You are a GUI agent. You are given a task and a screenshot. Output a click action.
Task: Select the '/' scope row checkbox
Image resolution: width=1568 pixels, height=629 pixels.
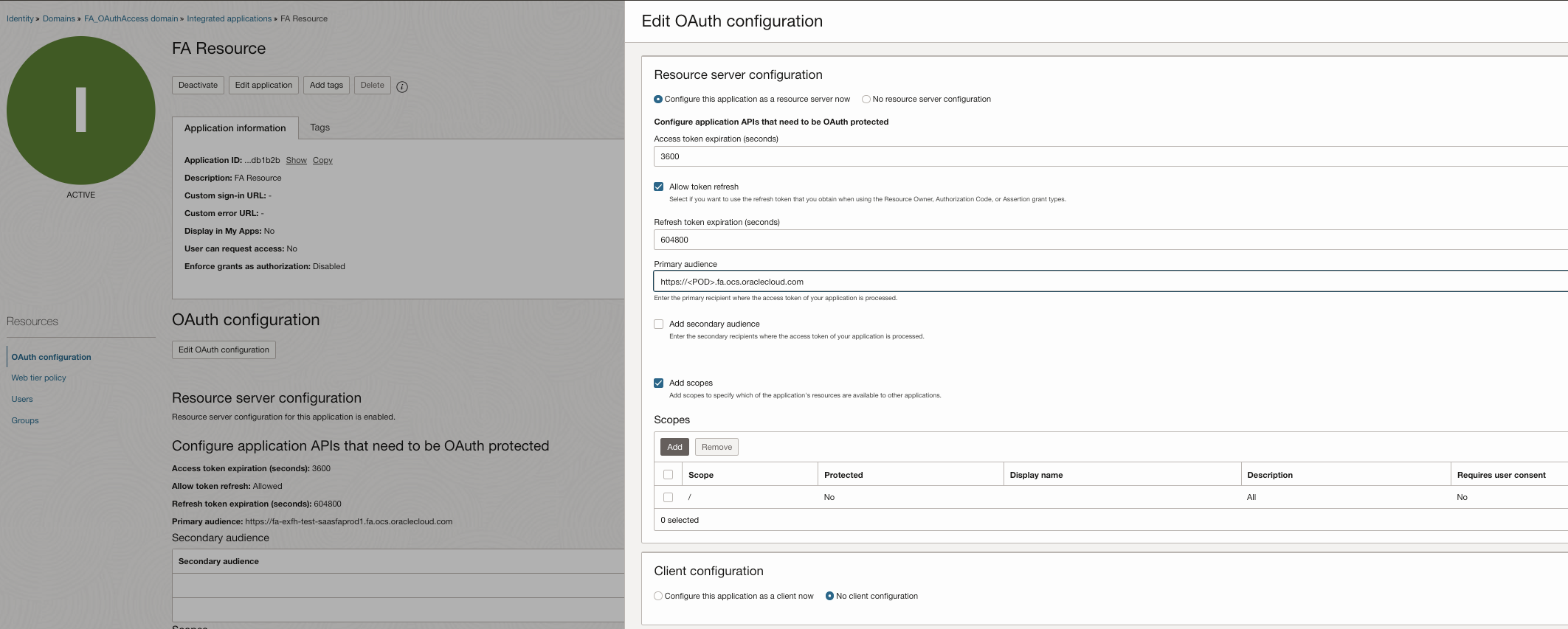pyautogui.click(x=669, y=497)
